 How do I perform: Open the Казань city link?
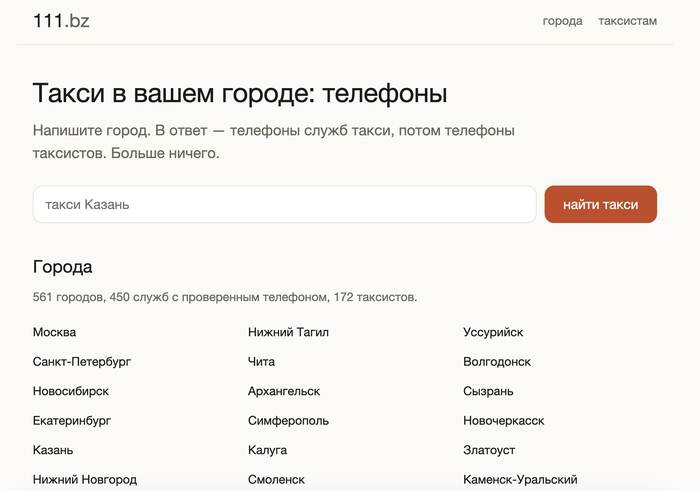click(x=53, y=450)
